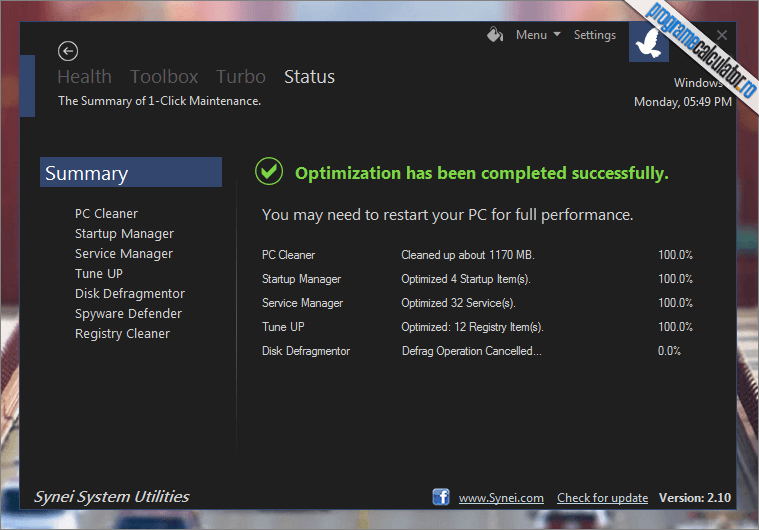The width and height of the screenshot is (759, 530).
Task: Switch to the Toolbox tab
Action: 164,76
